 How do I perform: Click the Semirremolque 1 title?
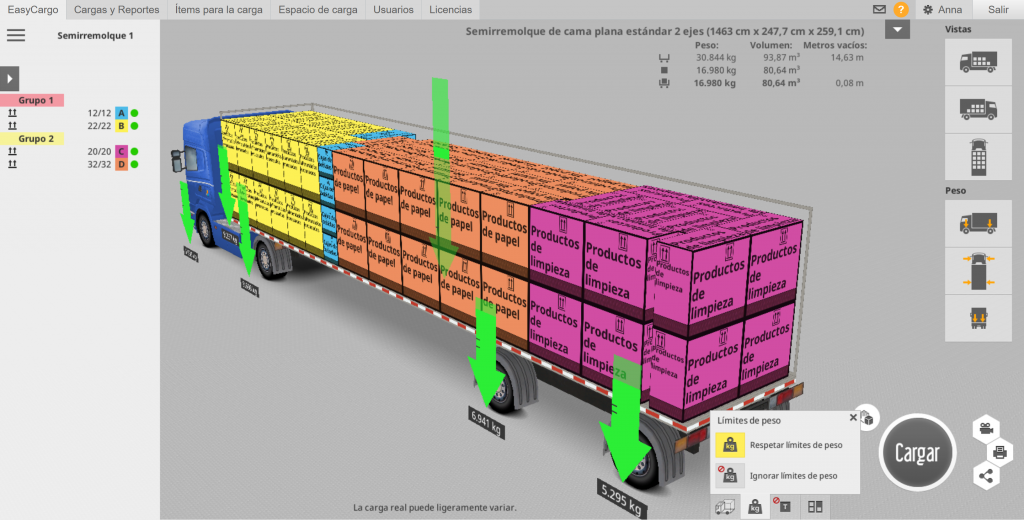point(95,36)
